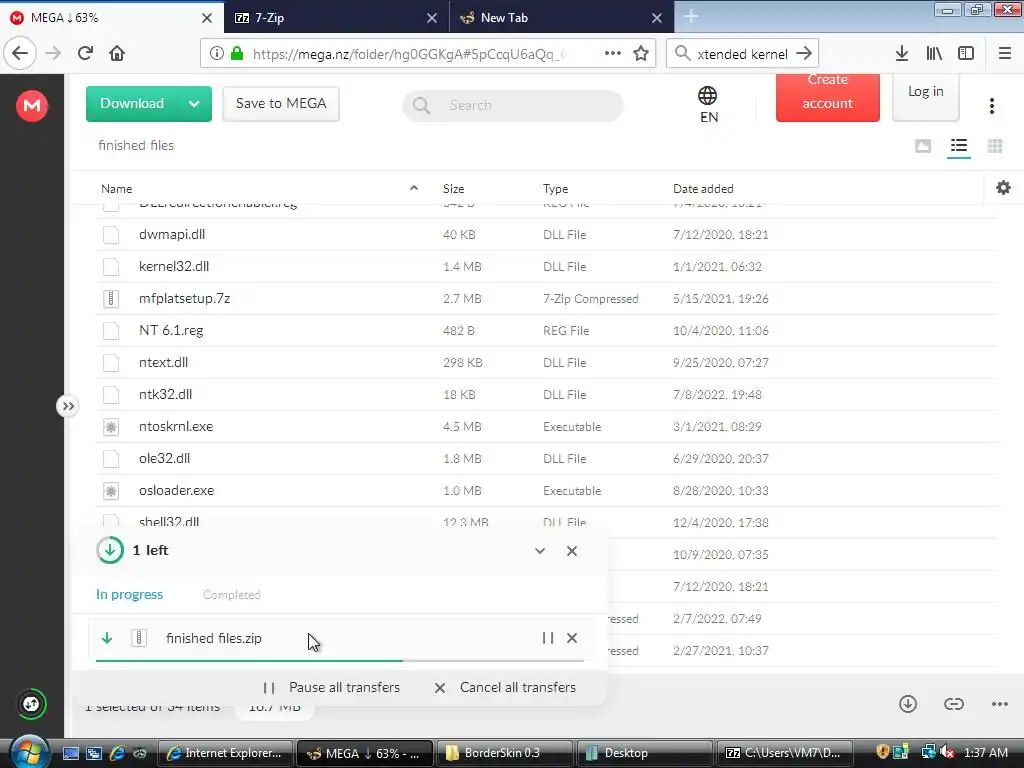Click the finished files.zip progress bar

[340, 661]
